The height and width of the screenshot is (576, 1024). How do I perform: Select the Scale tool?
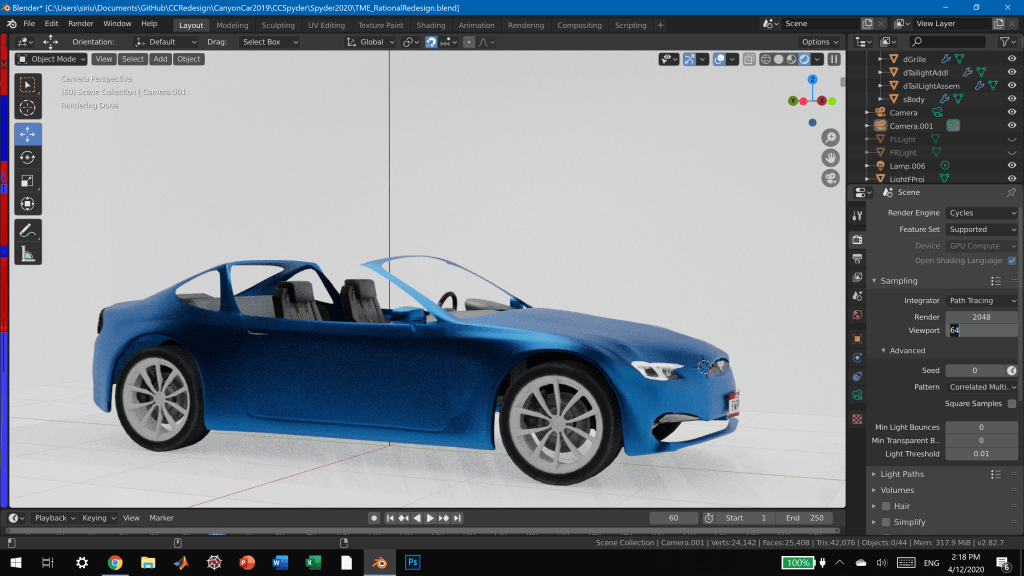pos(28,181)
